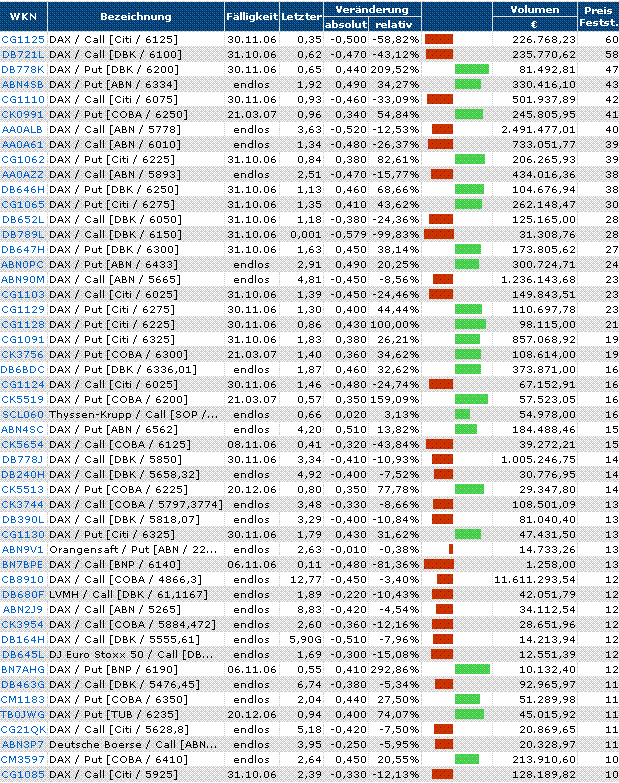
Task: Open WKN link CG1125
Action: point(23,39)
